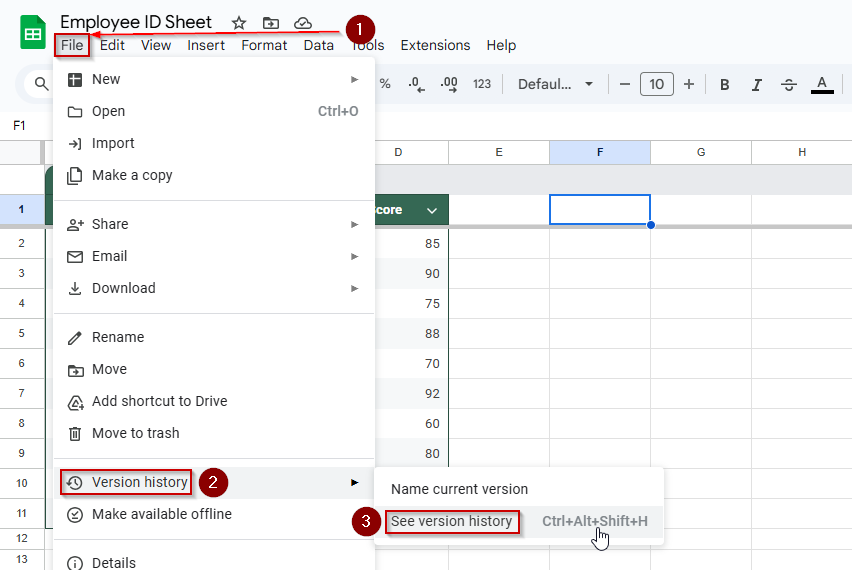Viewport: 852px width, 570px height.
Task: Click the search menus magnifier icon
Action: tap(41, 84)
